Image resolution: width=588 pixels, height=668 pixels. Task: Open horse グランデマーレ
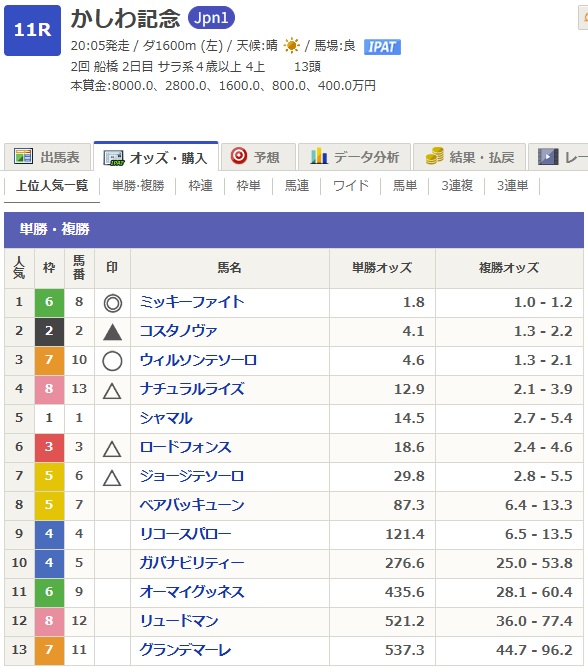[185, 650]
